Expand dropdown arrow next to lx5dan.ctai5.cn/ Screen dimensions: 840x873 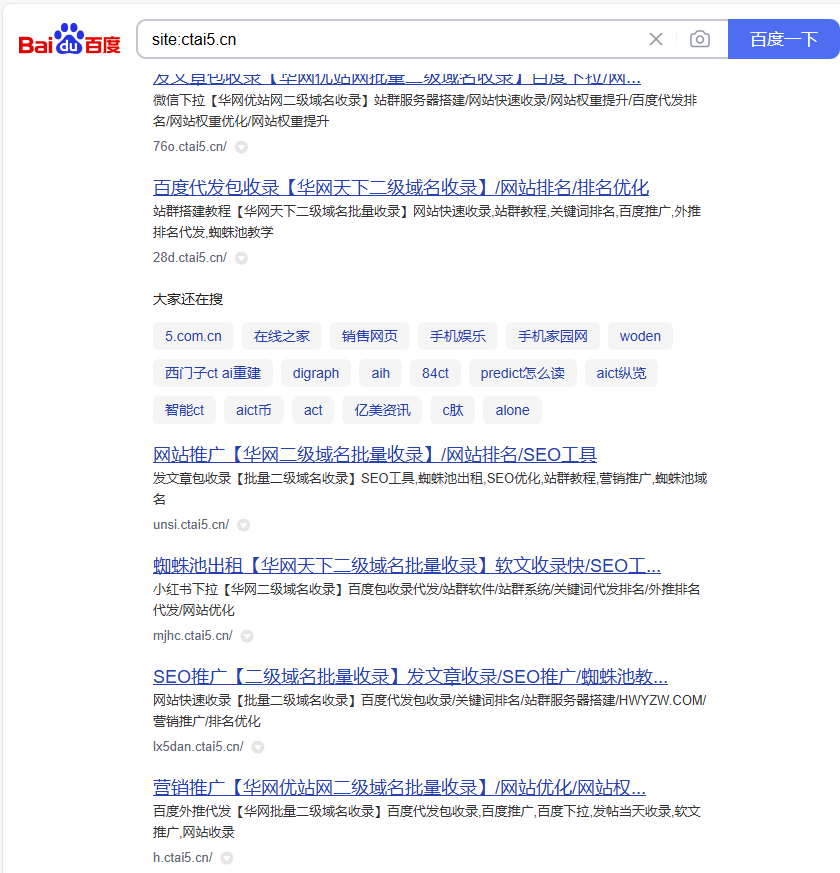click(258, 747)
